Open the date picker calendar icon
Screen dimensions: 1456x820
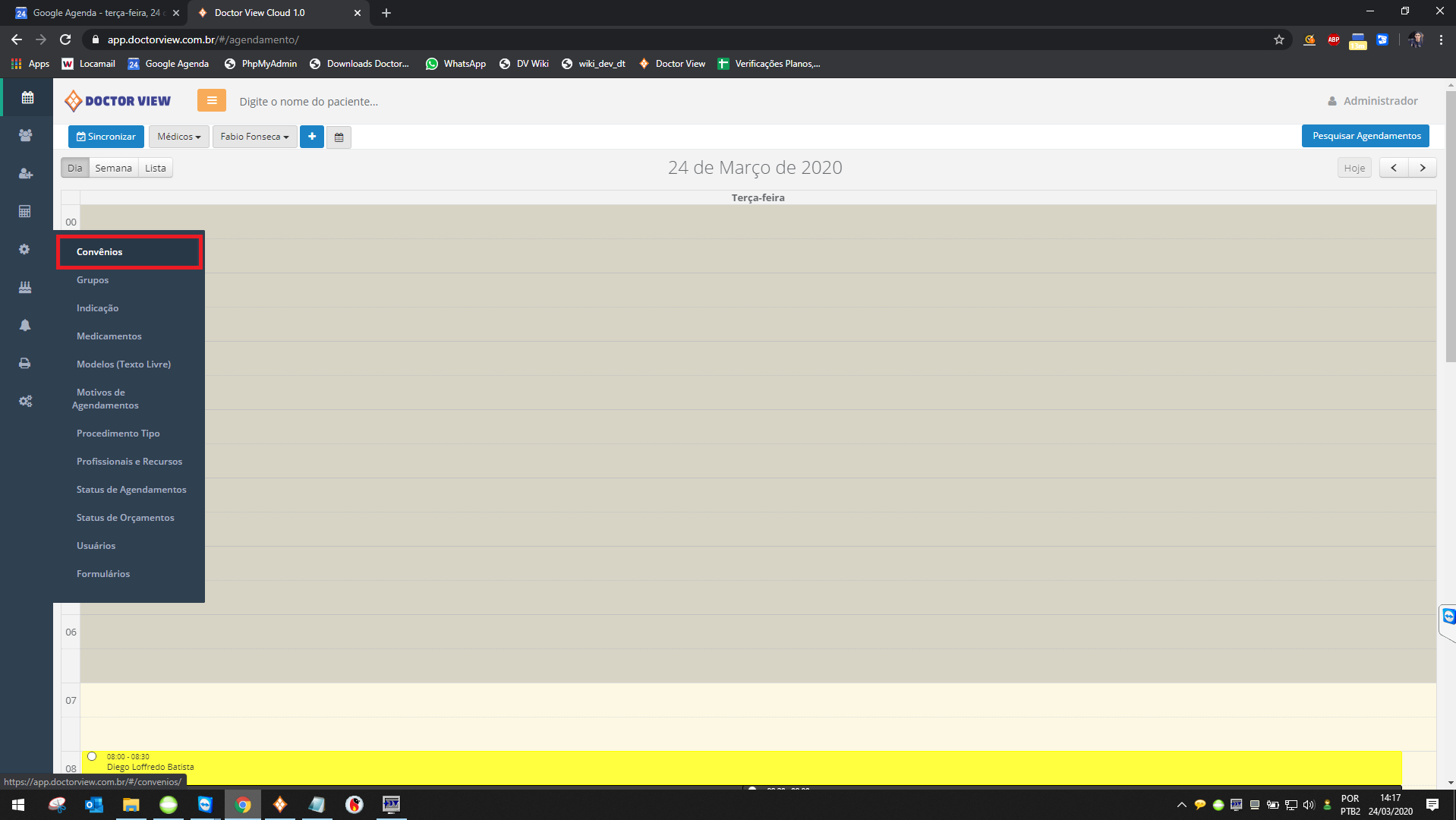pos(339,137)
